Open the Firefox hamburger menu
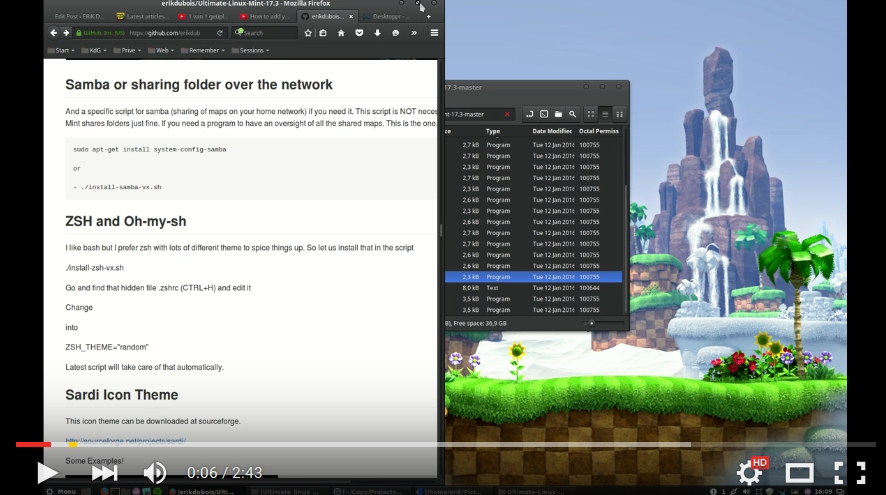The image size is (886, 495). point(434,33)
